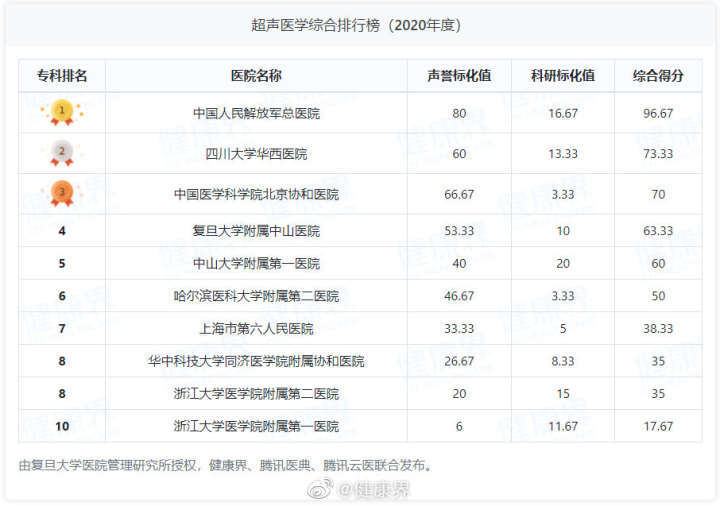Click total score 96.67
This screenshot has height=506, width=720.
click(x=658, y=113)
